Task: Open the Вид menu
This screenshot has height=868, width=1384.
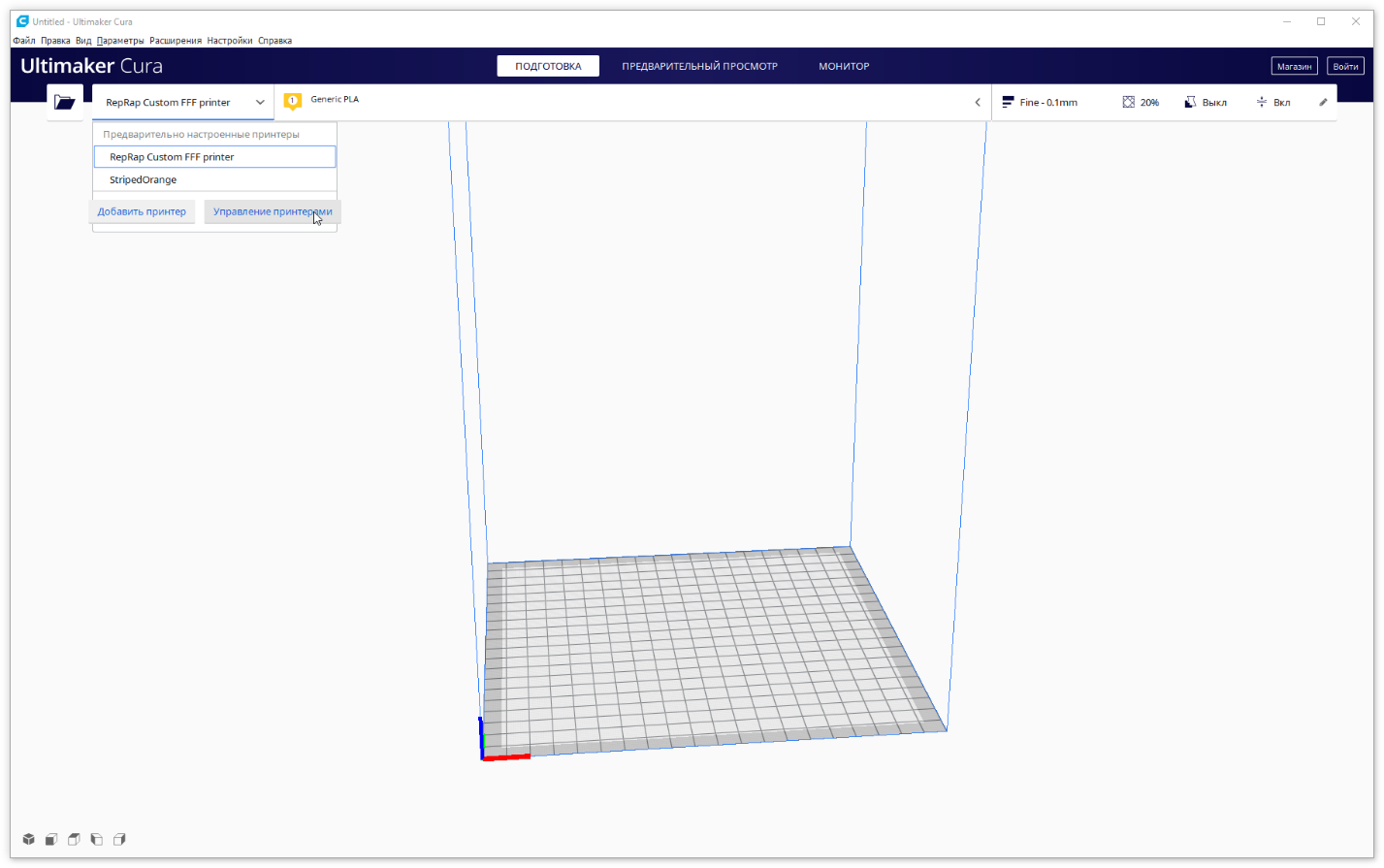Action: 83,41
